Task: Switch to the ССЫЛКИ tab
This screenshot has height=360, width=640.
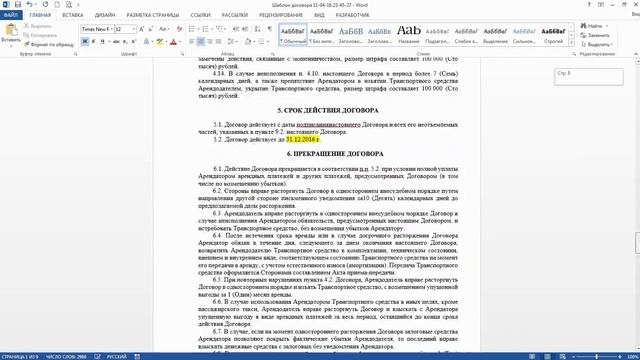Action: coord(200,15)
